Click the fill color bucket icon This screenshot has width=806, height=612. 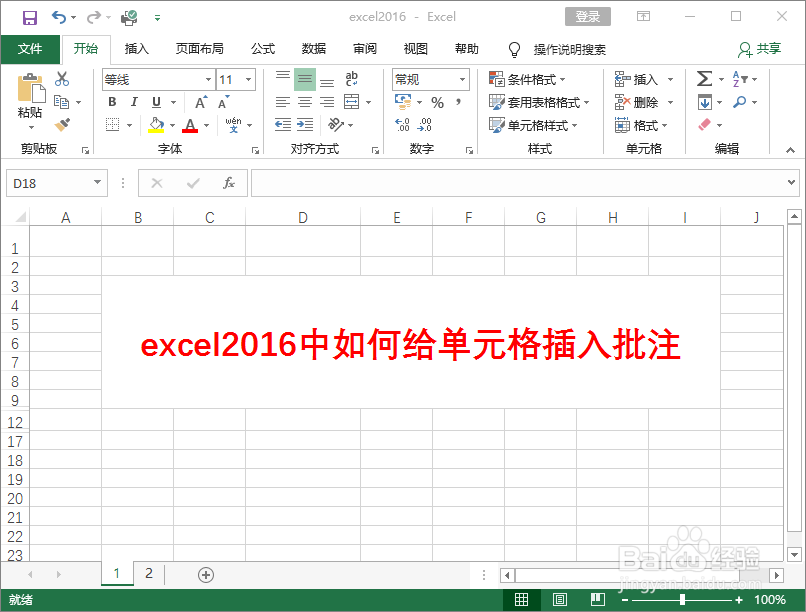click(x=156, y=124)
